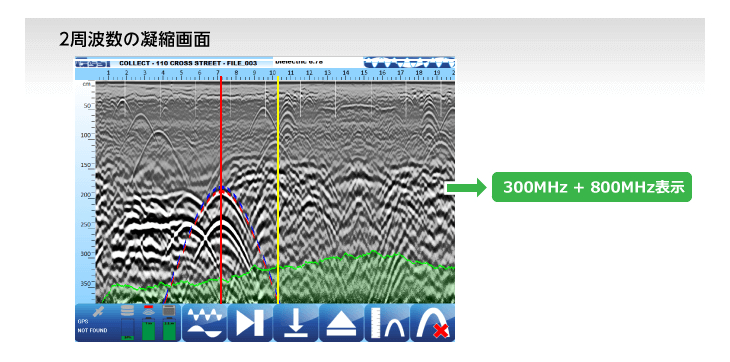
Task: Click the download/save arrow icon
Action: click(296, 323)
